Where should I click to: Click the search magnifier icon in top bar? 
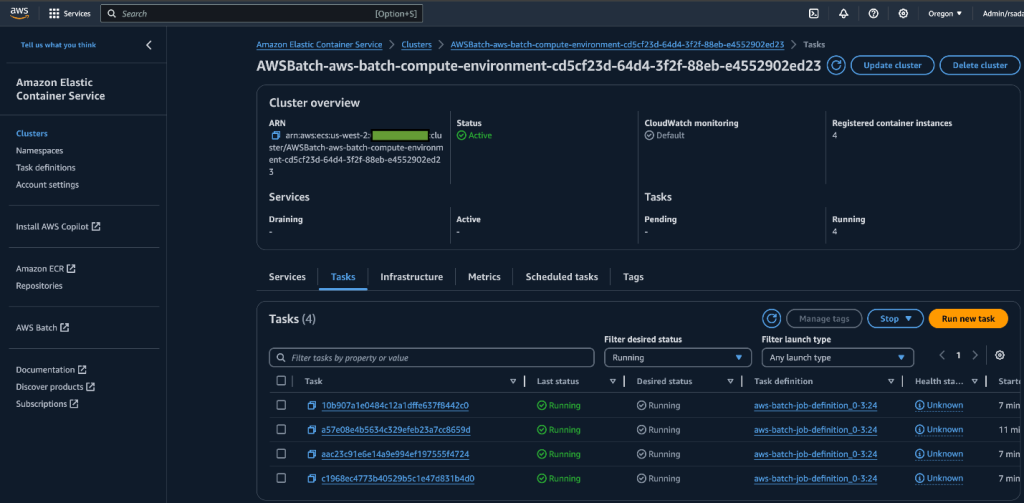[x=112, y=13]
